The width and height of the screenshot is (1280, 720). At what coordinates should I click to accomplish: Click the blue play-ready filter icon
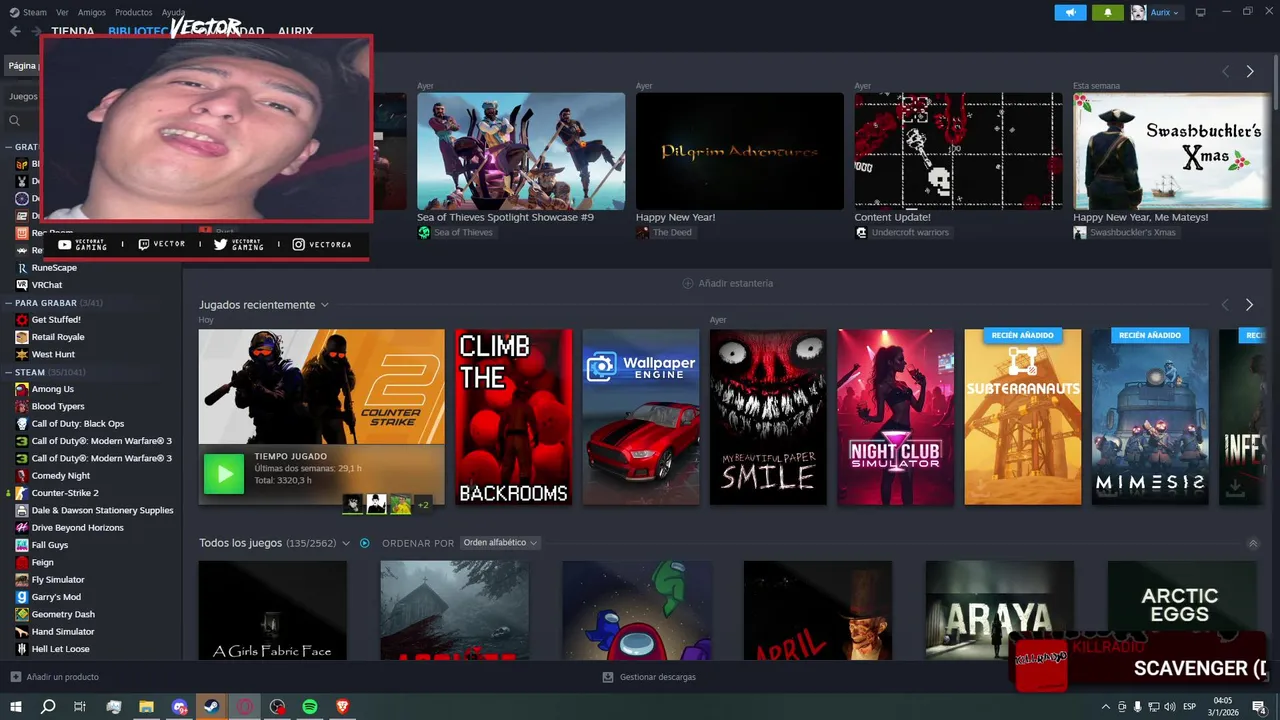(365, 543)
